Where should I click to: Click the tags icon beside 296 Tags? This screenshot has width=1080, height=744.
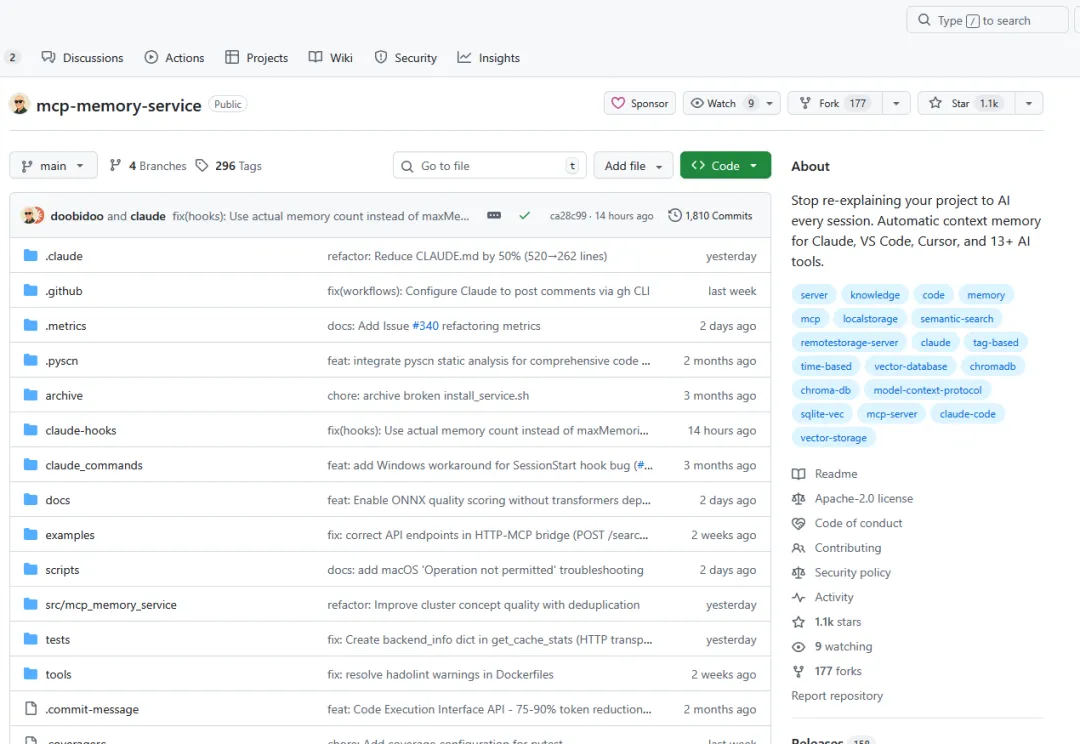202,165
